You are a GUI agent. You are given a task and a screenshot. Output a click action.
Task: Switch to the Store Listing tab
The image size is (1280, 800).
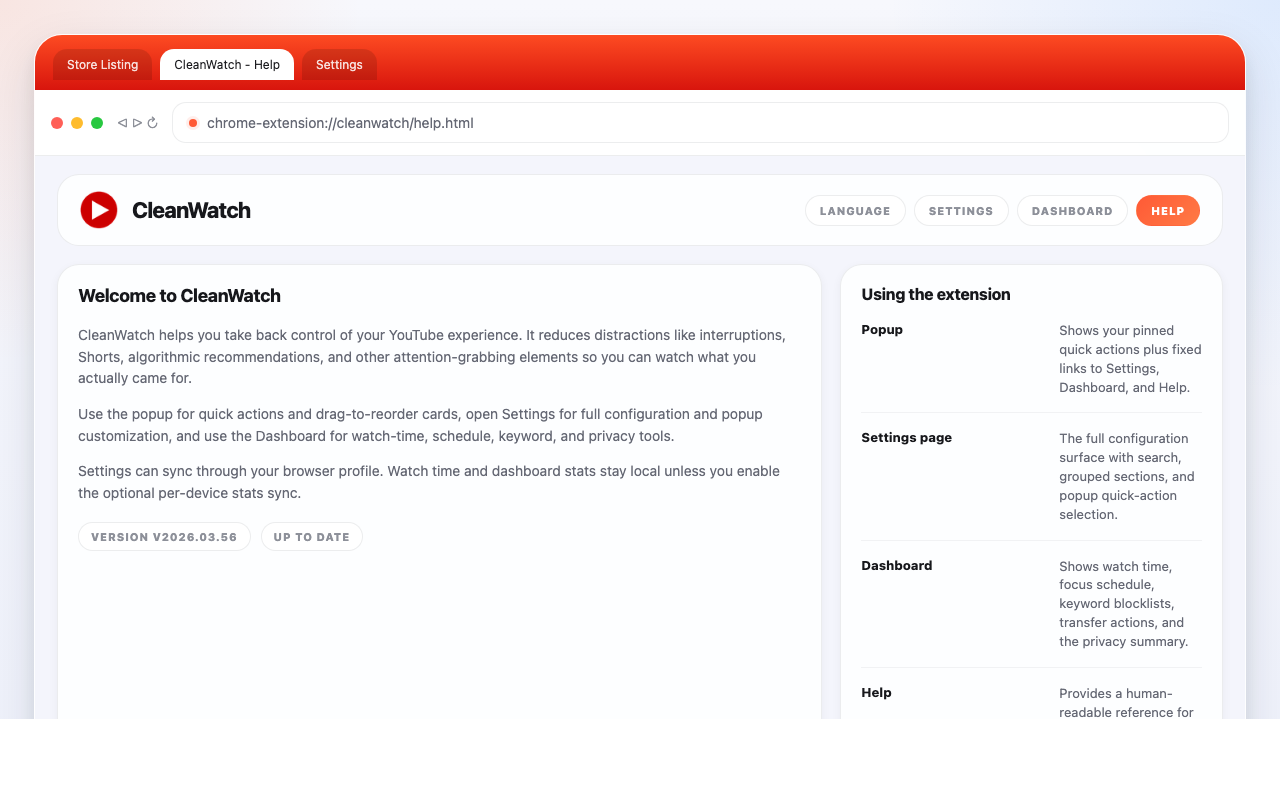102,65
